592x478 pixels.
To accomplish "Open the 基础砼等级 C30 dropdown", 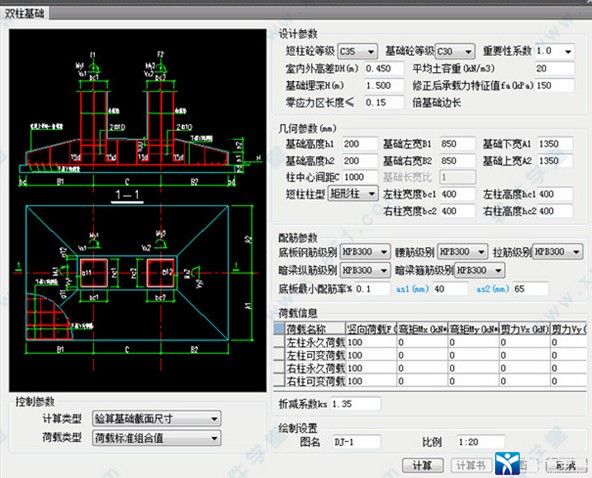I will pyautogui.click(x=455, y=51).
